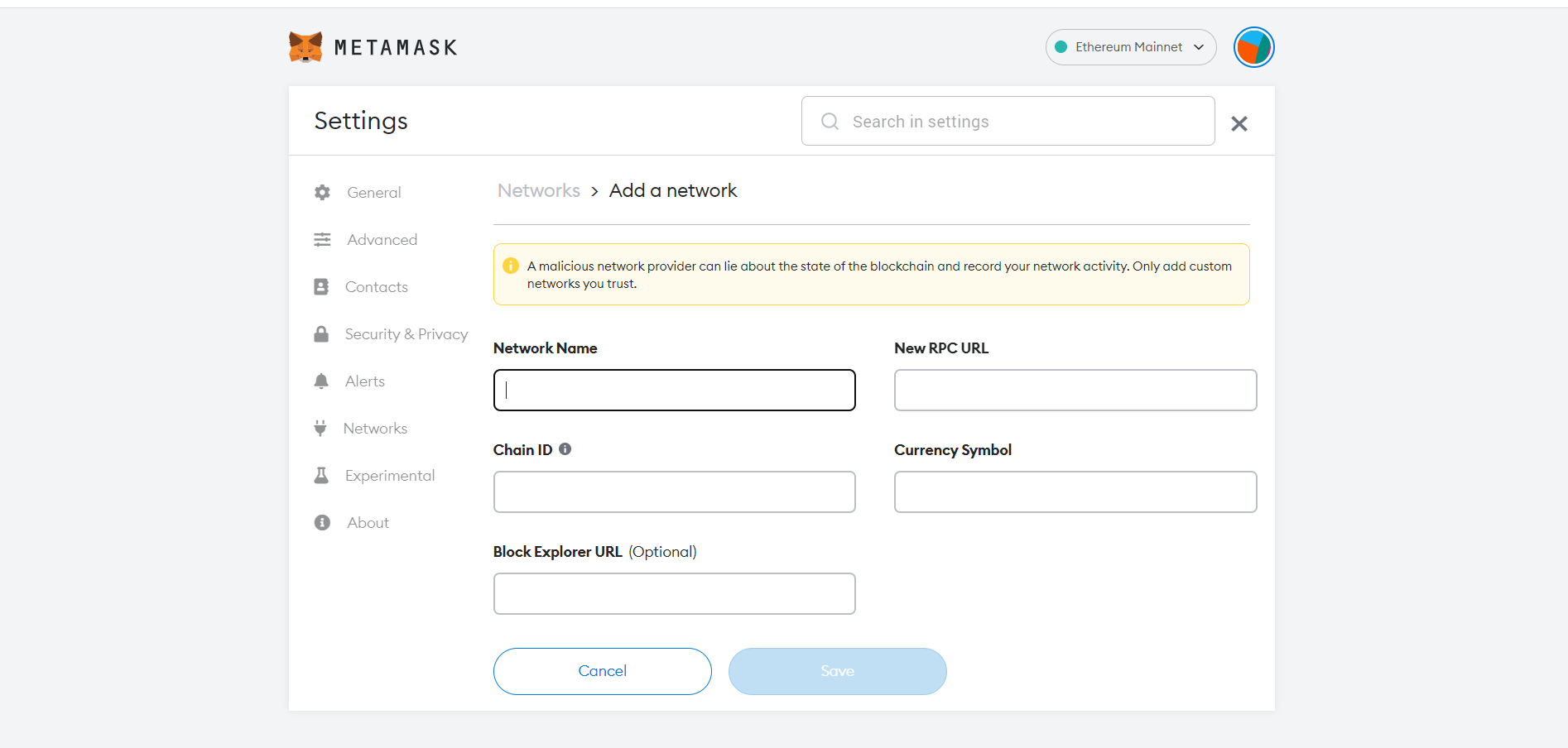The height and width of the screenshot is (748, 1568).
Task: Go to the Experimental settings tab
Action: click(389, 476)
